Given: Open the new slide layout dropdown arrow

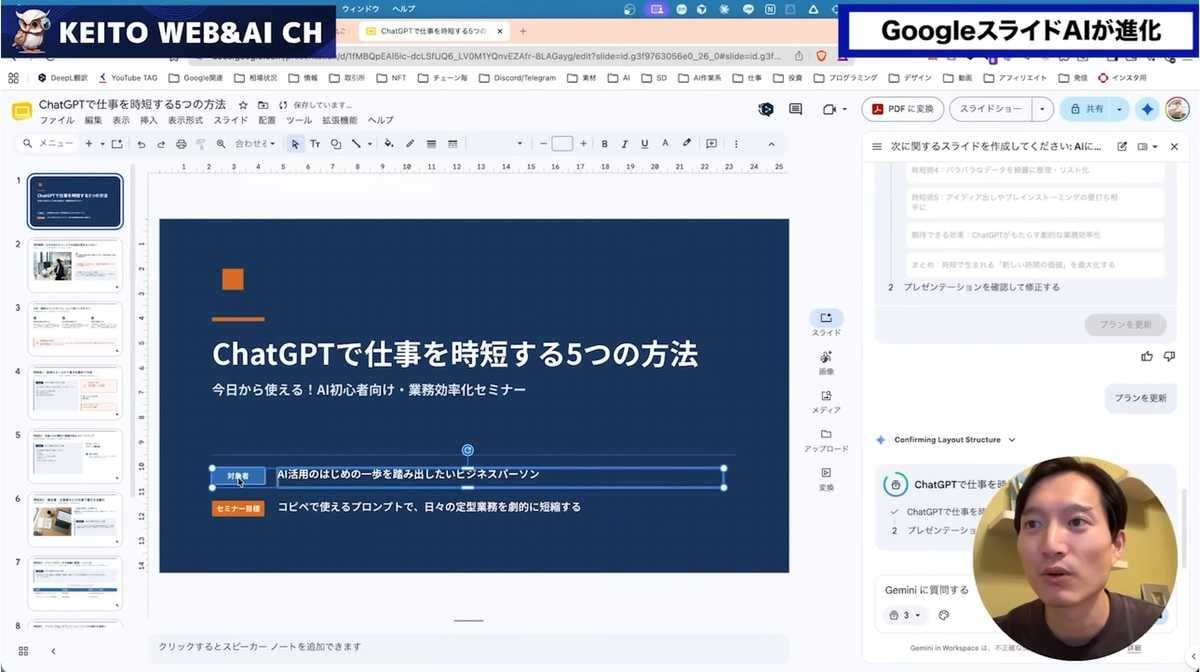Looking at the screenshot, I should (x=102, y=144).
